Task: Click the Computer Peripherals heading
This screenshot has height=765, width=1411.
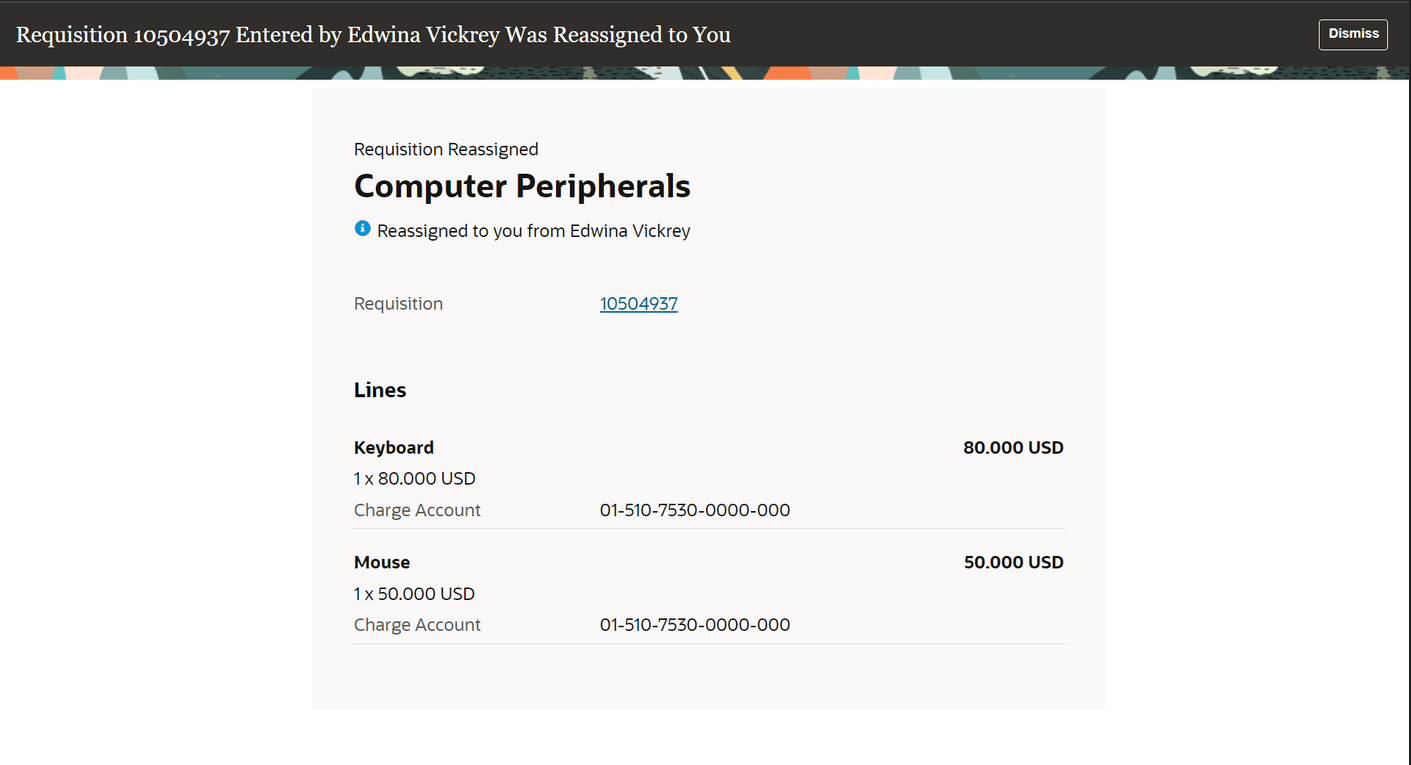Action: [522, 187]
